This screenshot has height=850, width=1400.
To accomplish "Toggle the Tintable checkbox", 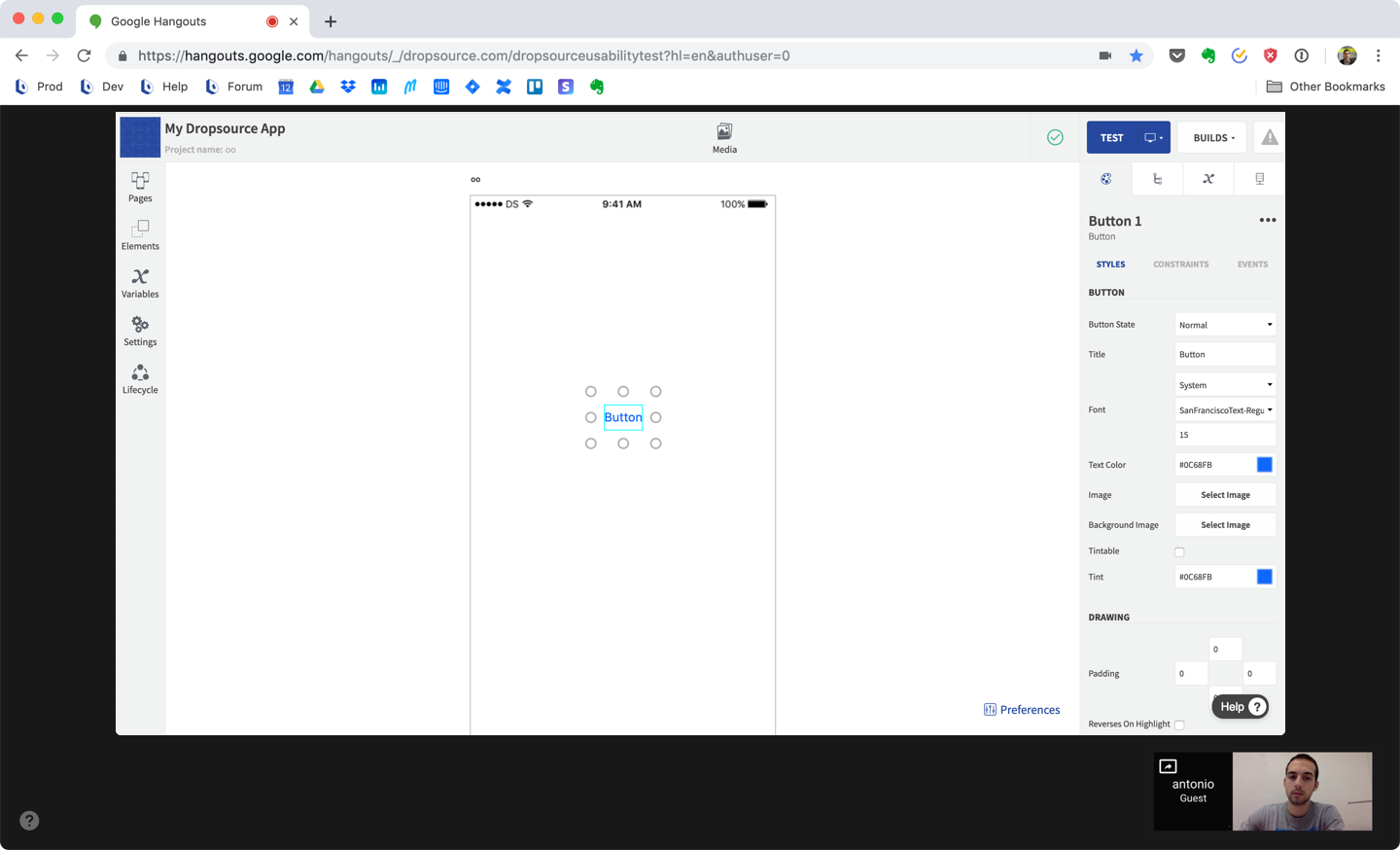I will (1179, 551).
